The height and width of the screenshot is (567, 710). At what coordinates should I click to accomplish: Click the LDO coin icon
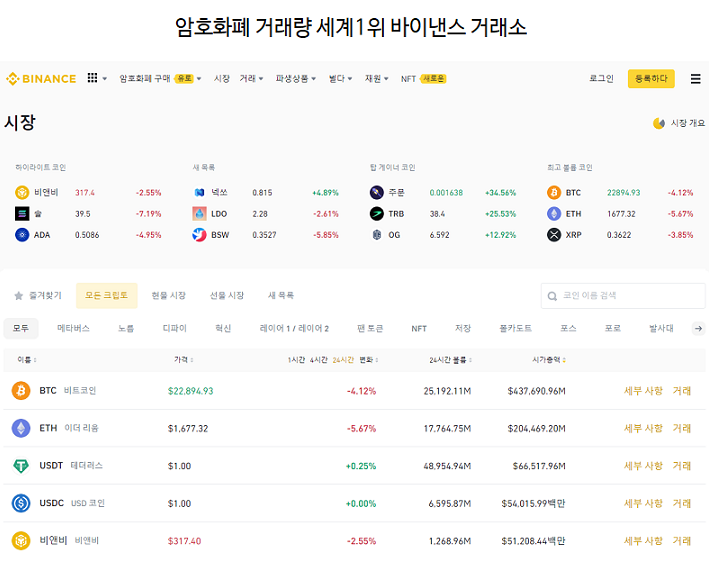199,213
